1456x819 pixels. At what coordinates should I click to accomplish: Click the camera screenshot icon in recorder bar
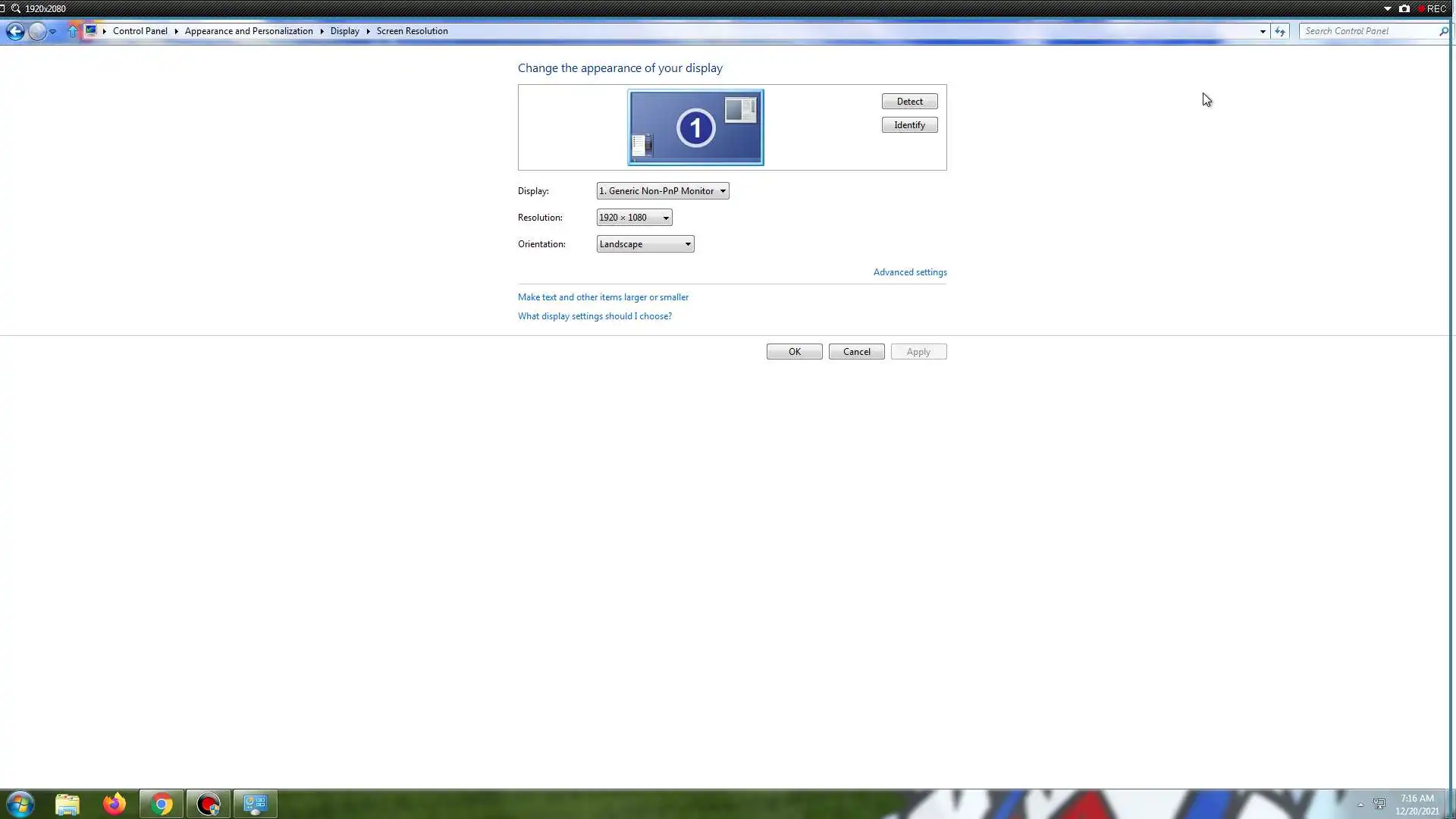(1404, 9)
